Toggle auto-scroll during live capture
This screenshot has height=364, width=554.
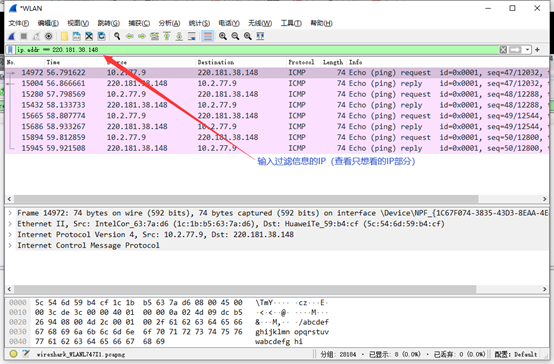(x=192, y=36)
